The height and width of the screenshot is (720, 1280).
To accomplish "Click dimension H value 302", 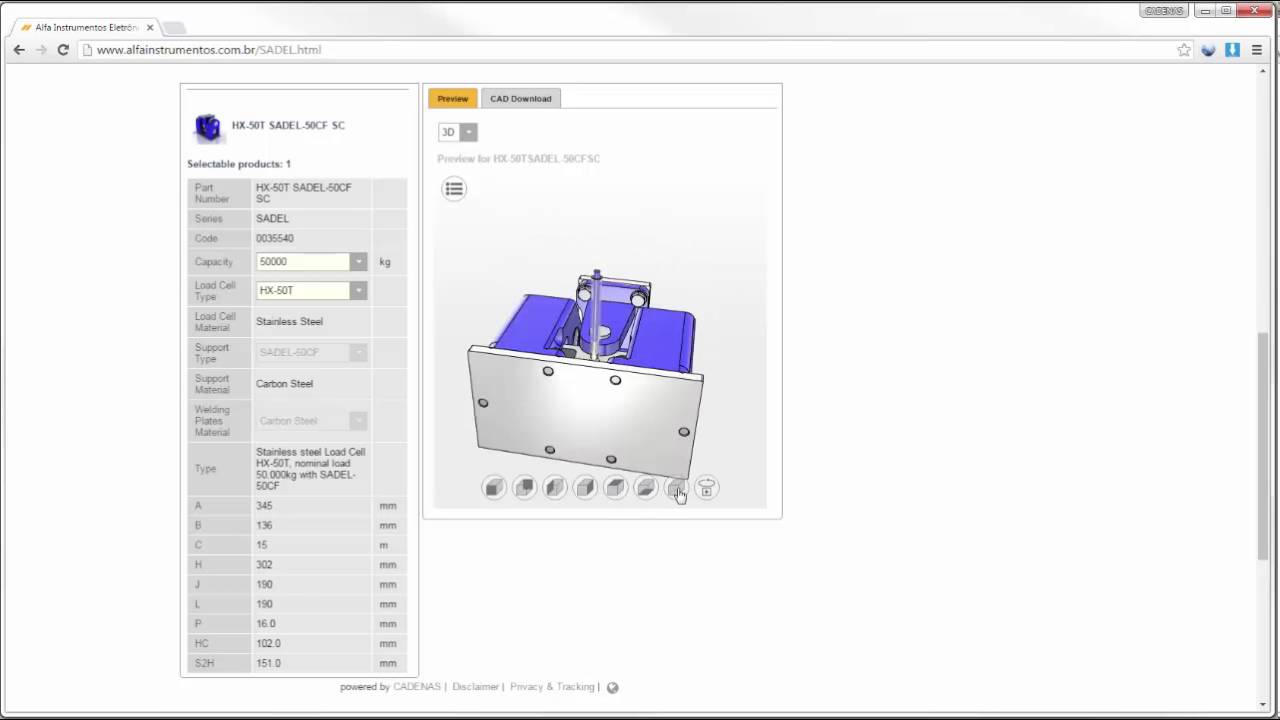I will point(264,565).
